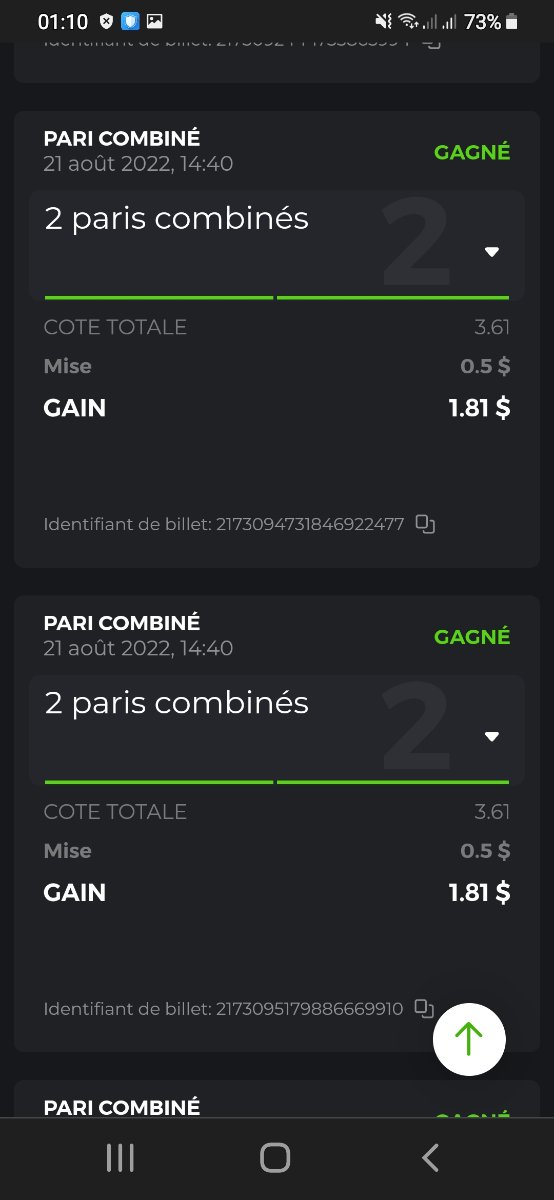The height and width of the screenshot is (1200, 554).
Task: Copy ticket ID ending in 922477
Action: tap(425, 524)
